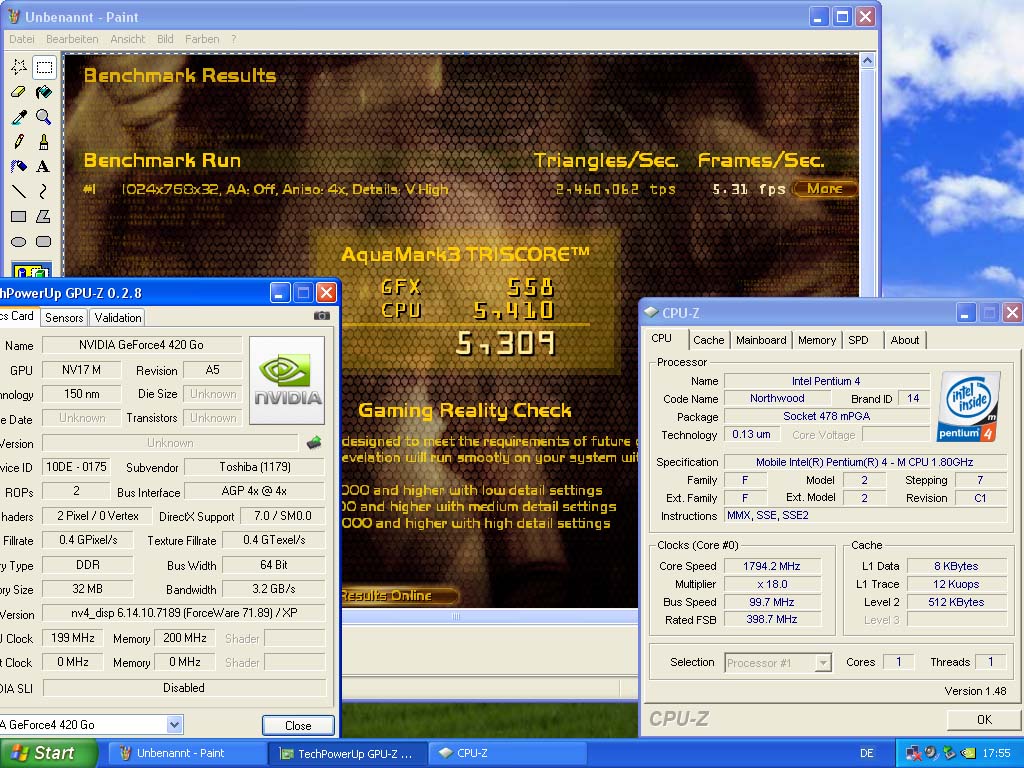Select the Curve tool in Paint
The height and width of the screenshot is (768, 1024).
point(44,191)
